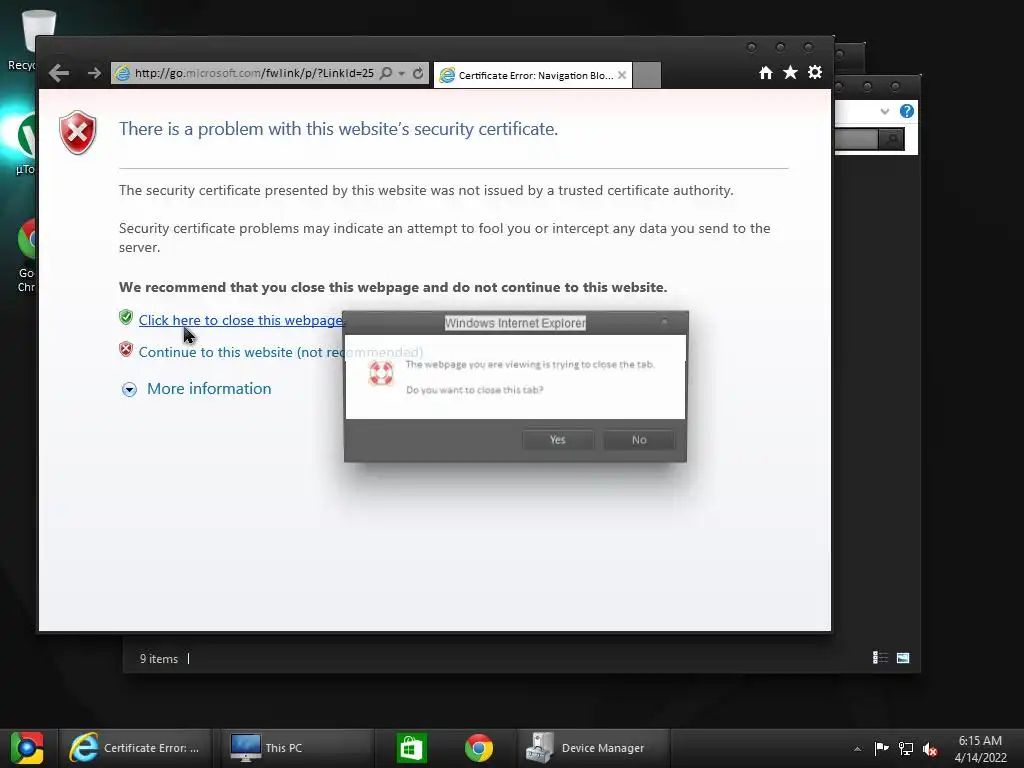Viewport: 1024px width, 768px height.
Task: Select the µTorrent desktop shortcut
Action: click(26, 144)
